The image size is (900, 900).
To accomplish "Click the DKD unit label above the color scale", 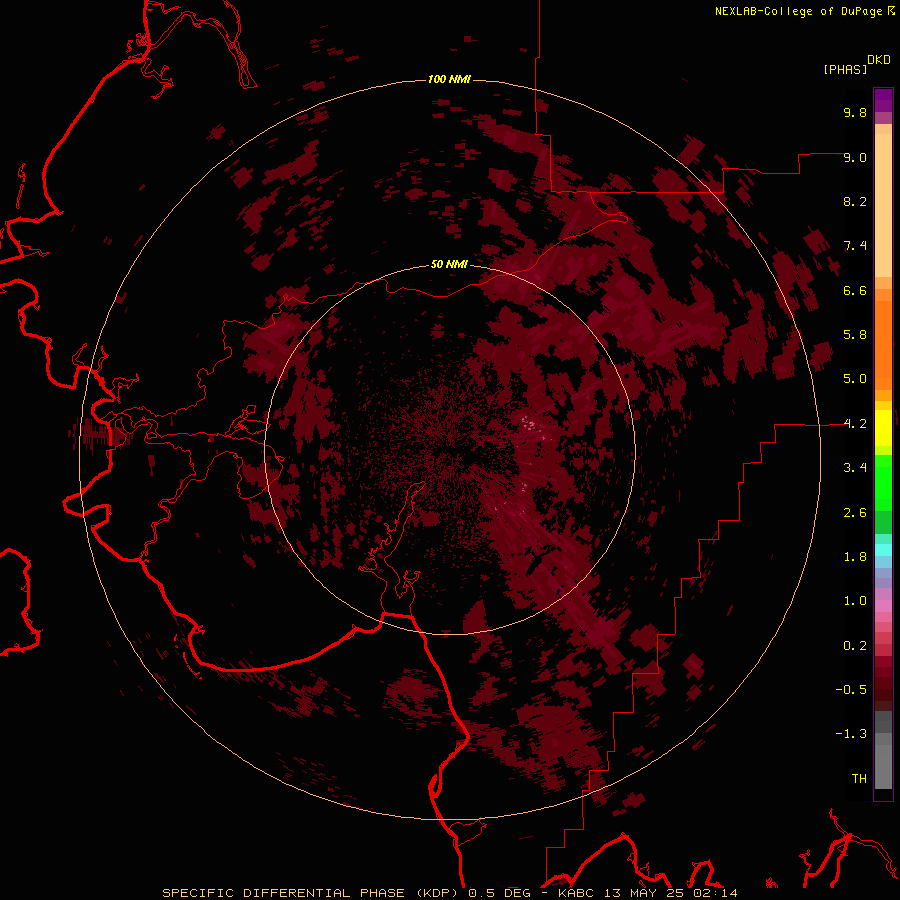I will (x=879, y=60).
